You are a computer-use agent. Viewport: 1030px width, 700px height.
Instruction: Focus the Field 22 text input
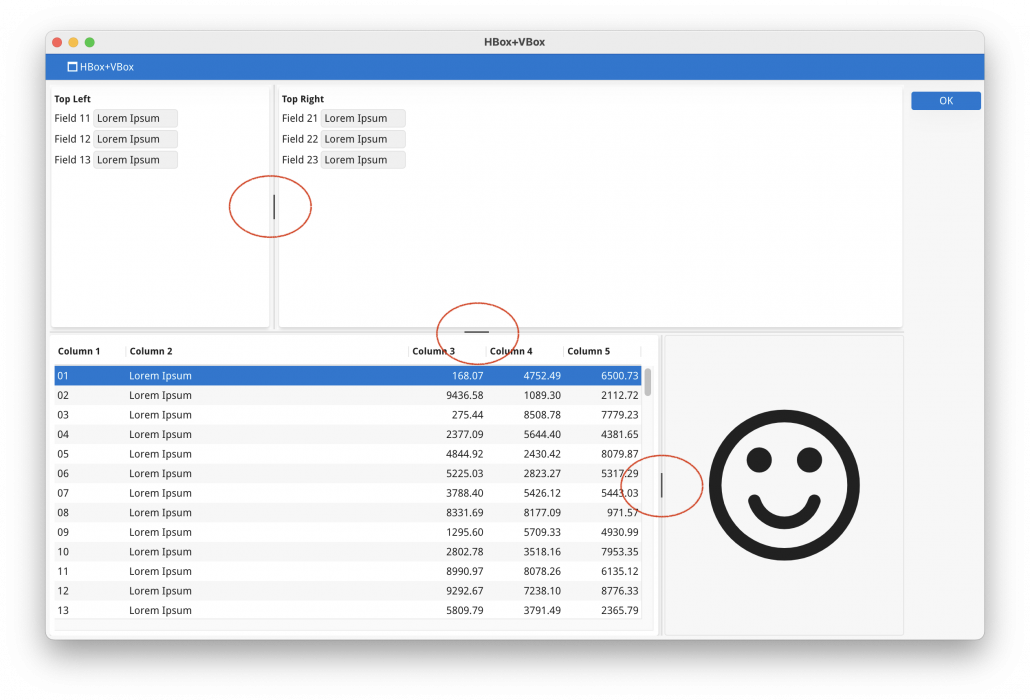tap(362, 139)
